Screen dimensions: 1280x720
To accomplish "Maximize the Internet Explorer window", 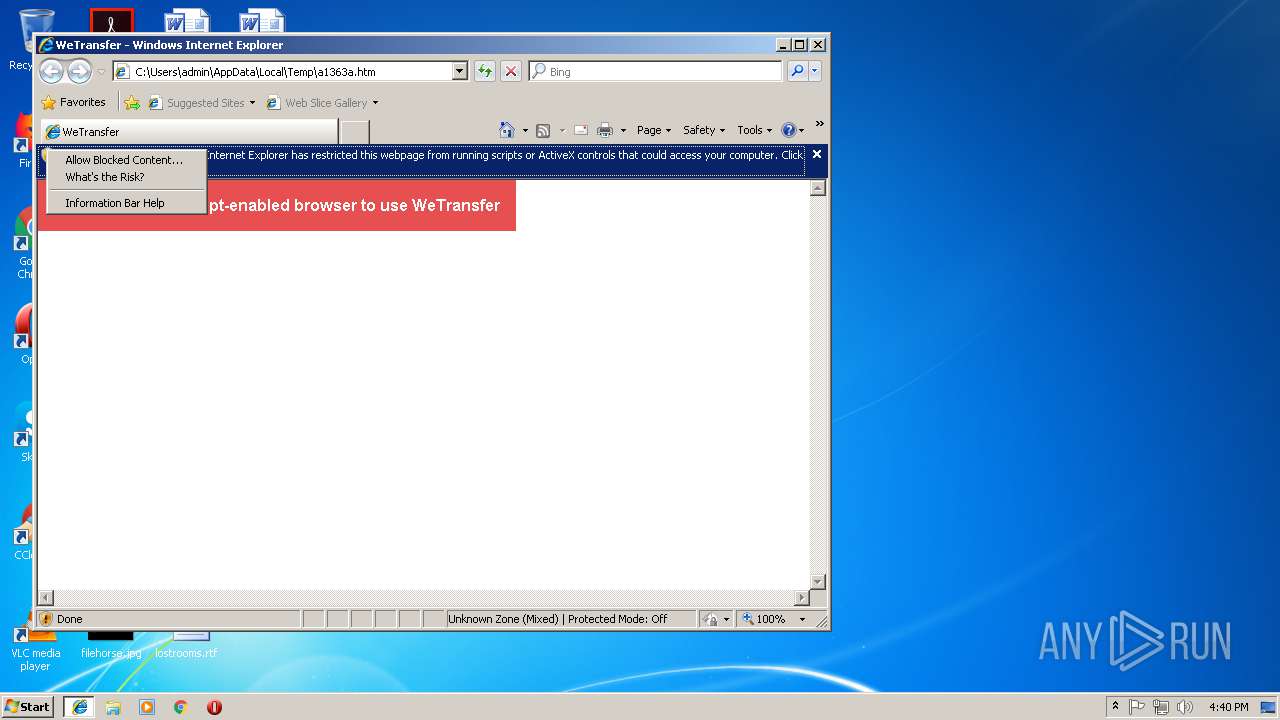I will point(800,45).
